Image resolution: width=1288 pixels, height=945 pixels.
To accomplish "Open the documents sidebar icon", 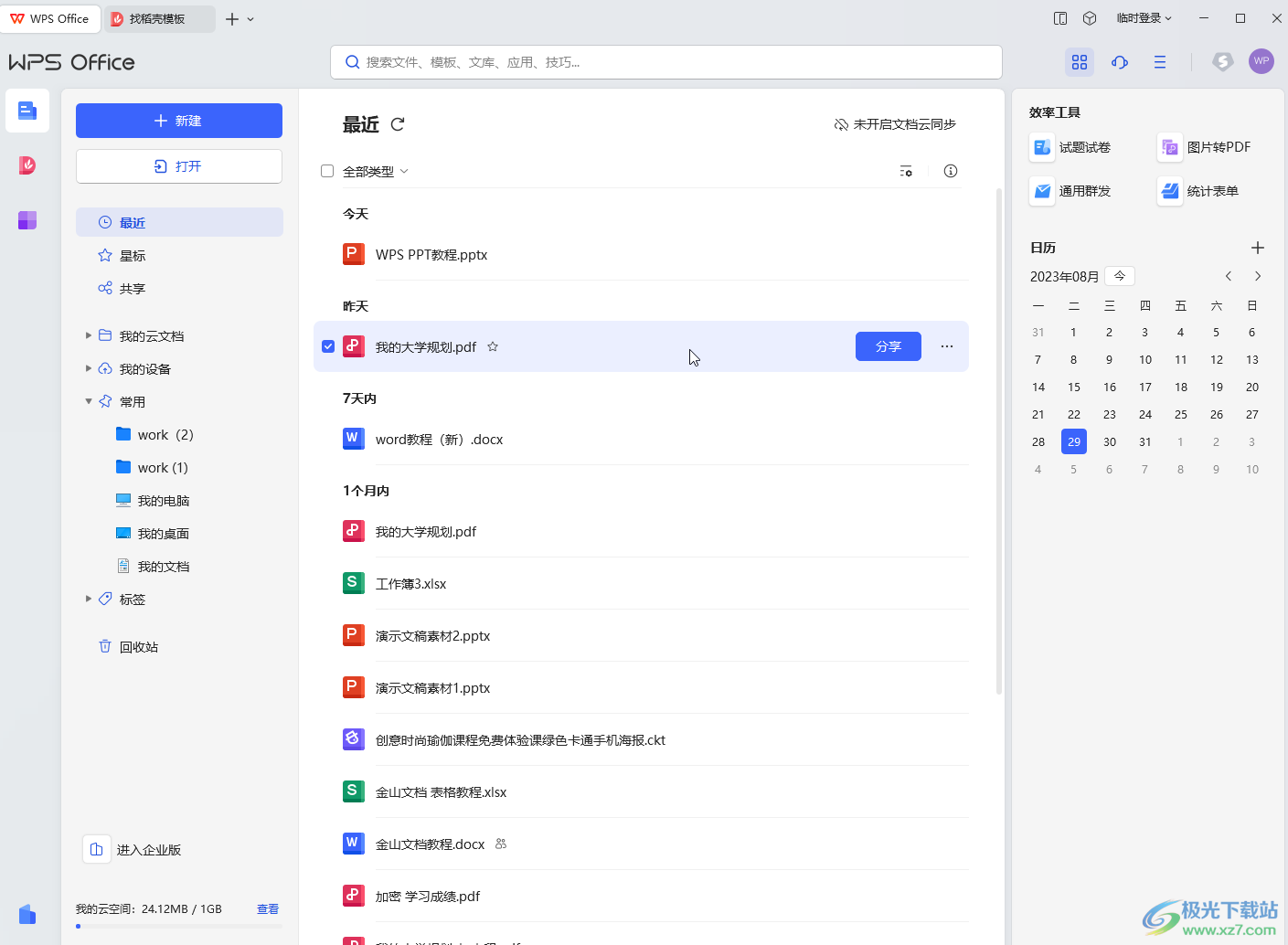I will (x=27, y=111).
